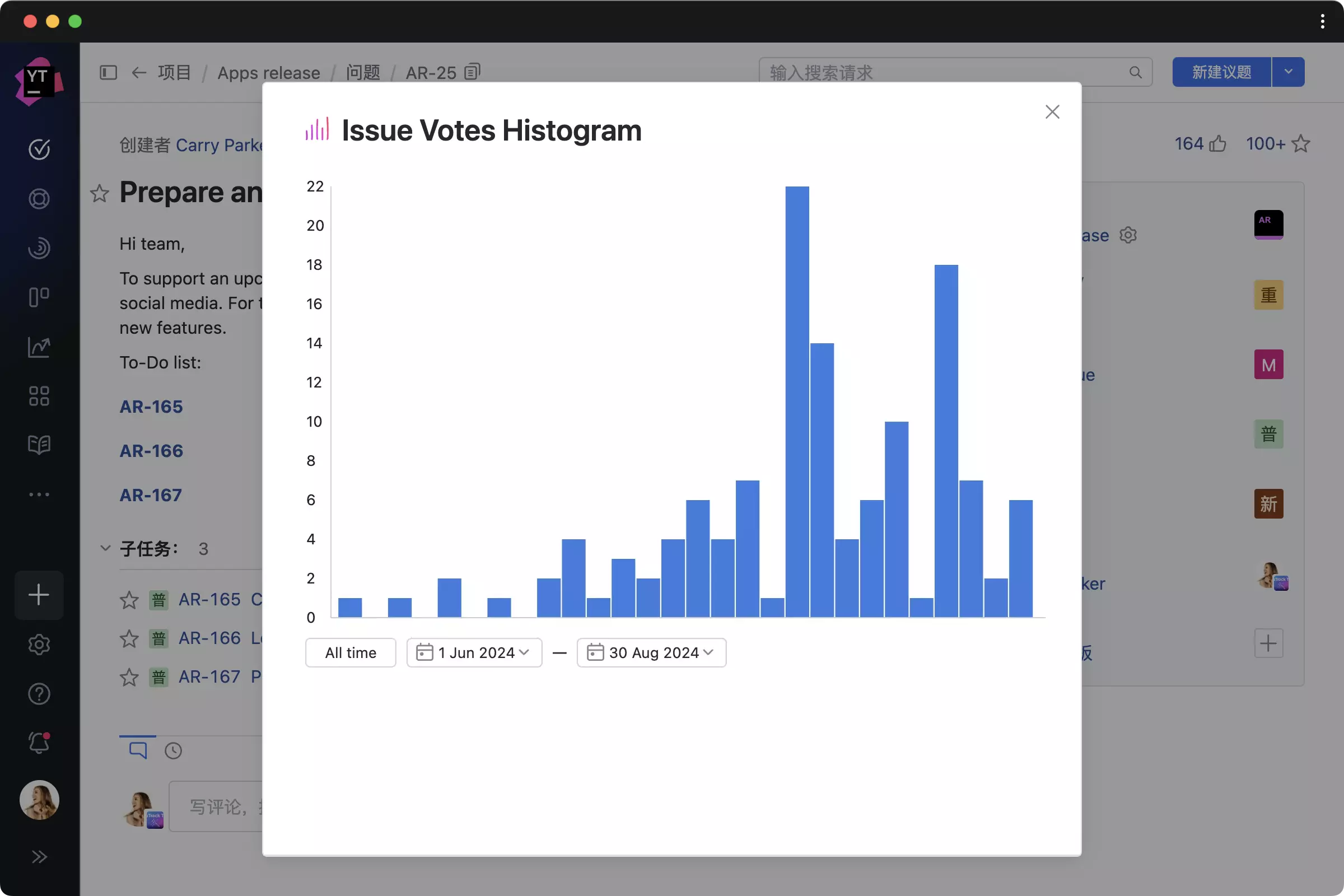The width and height of the screenshot is (1344, 896).
Task: Open Reports chart icon in sidebar
Action: pos(39,347)
